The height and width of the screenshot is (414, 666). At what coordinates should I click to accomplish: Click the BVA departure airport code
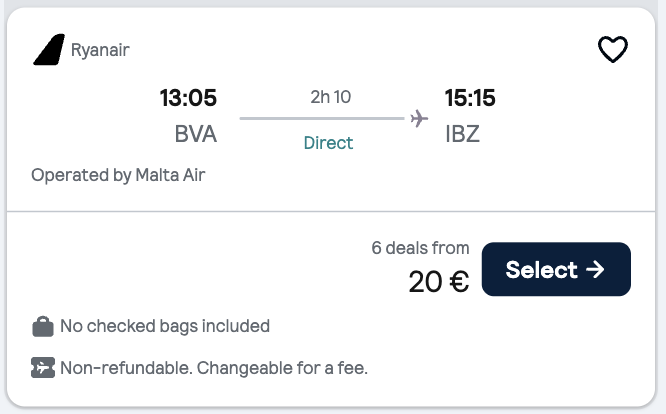point(196,134)
